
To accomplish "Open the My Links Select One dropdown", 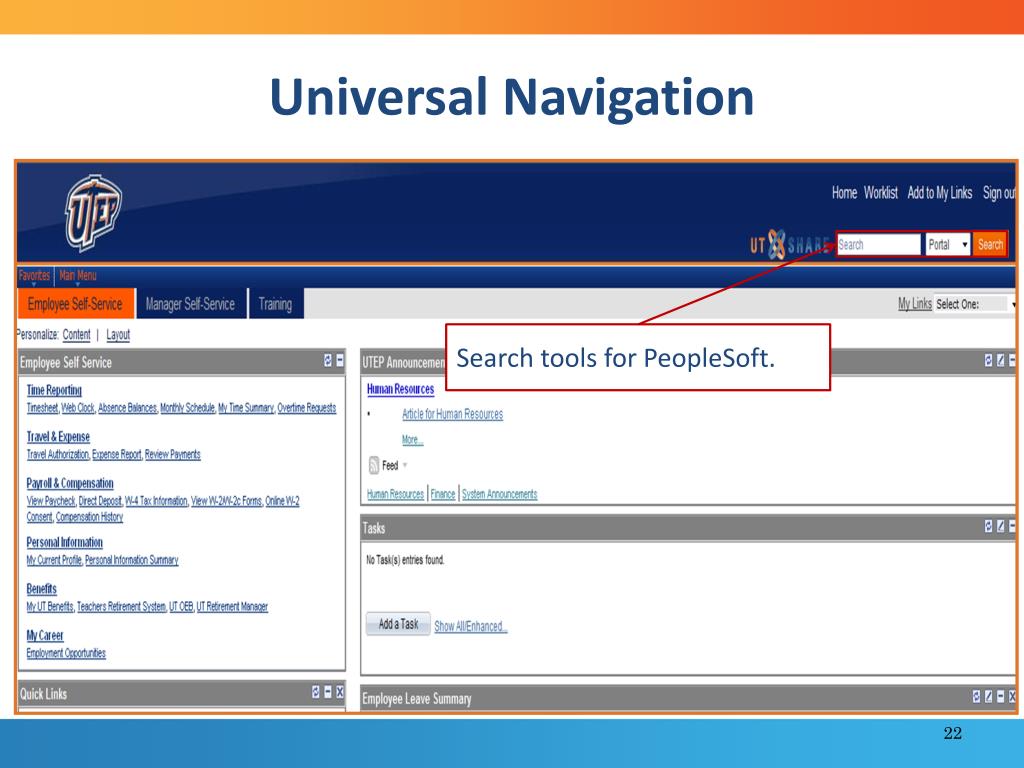I will [974, 304].
